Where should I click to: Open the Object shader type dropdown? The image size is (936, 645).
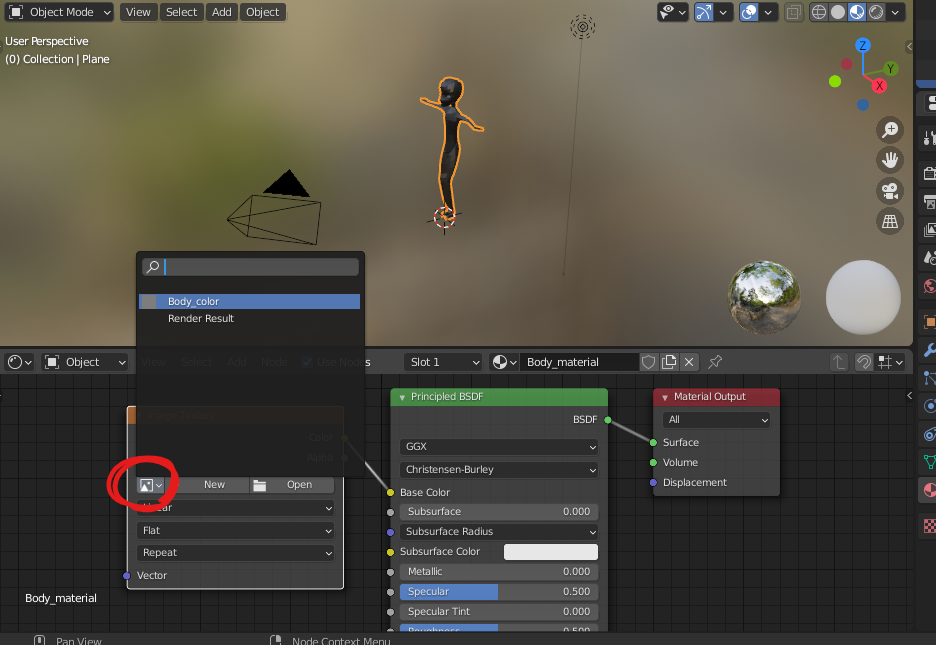[85, 362]
